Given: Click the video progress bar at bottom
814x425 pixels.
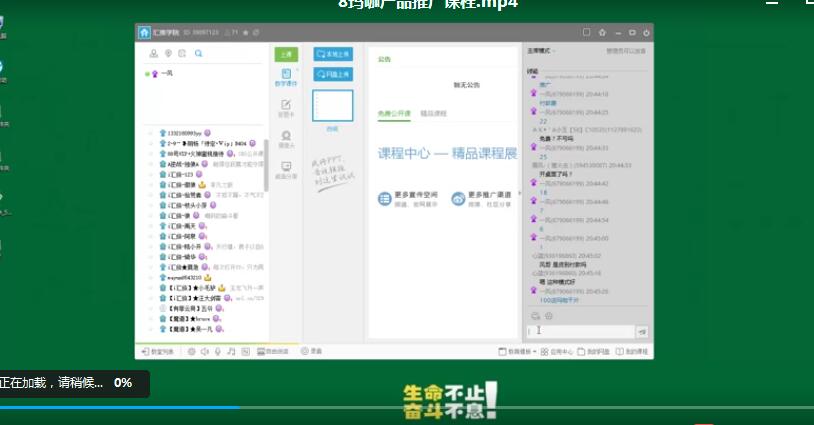Looking at the screenshot, I should click(x=400, y=407).
